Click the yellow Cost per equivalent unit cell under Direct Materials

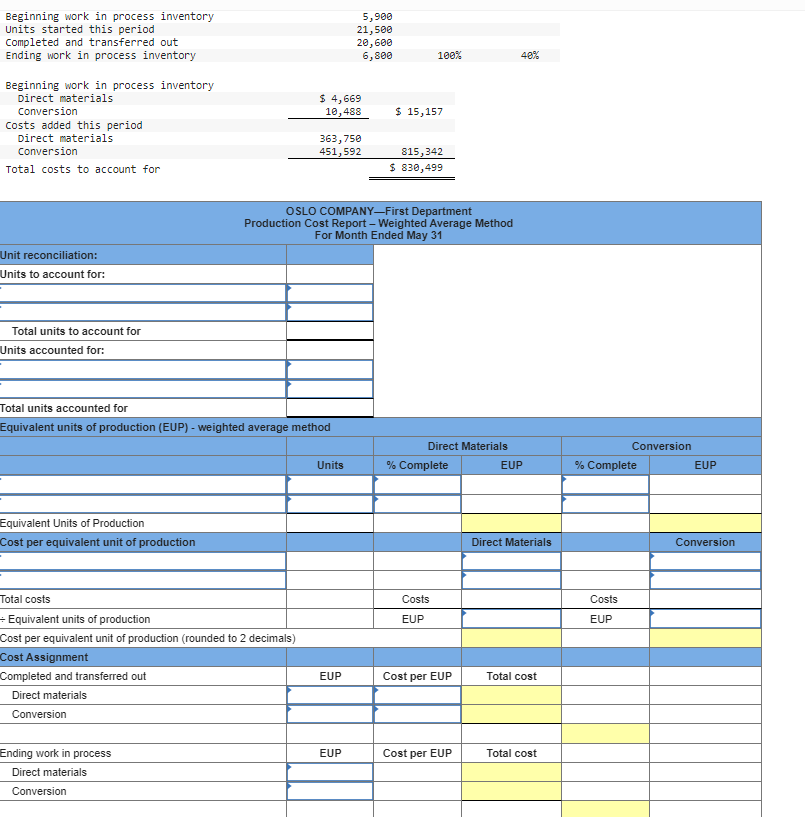(x=512, y=637)
